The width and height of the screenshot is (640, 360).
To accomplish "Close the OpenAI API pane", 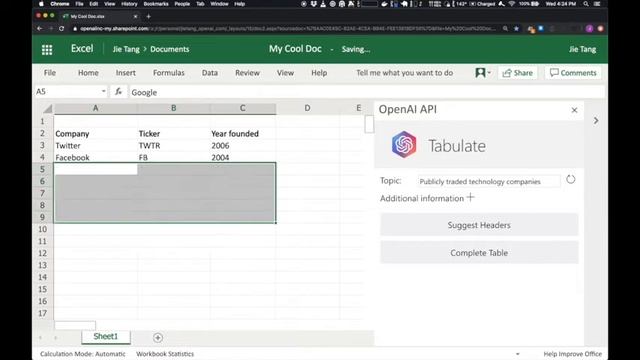I will pyautogui.click(x=574, y=110).
